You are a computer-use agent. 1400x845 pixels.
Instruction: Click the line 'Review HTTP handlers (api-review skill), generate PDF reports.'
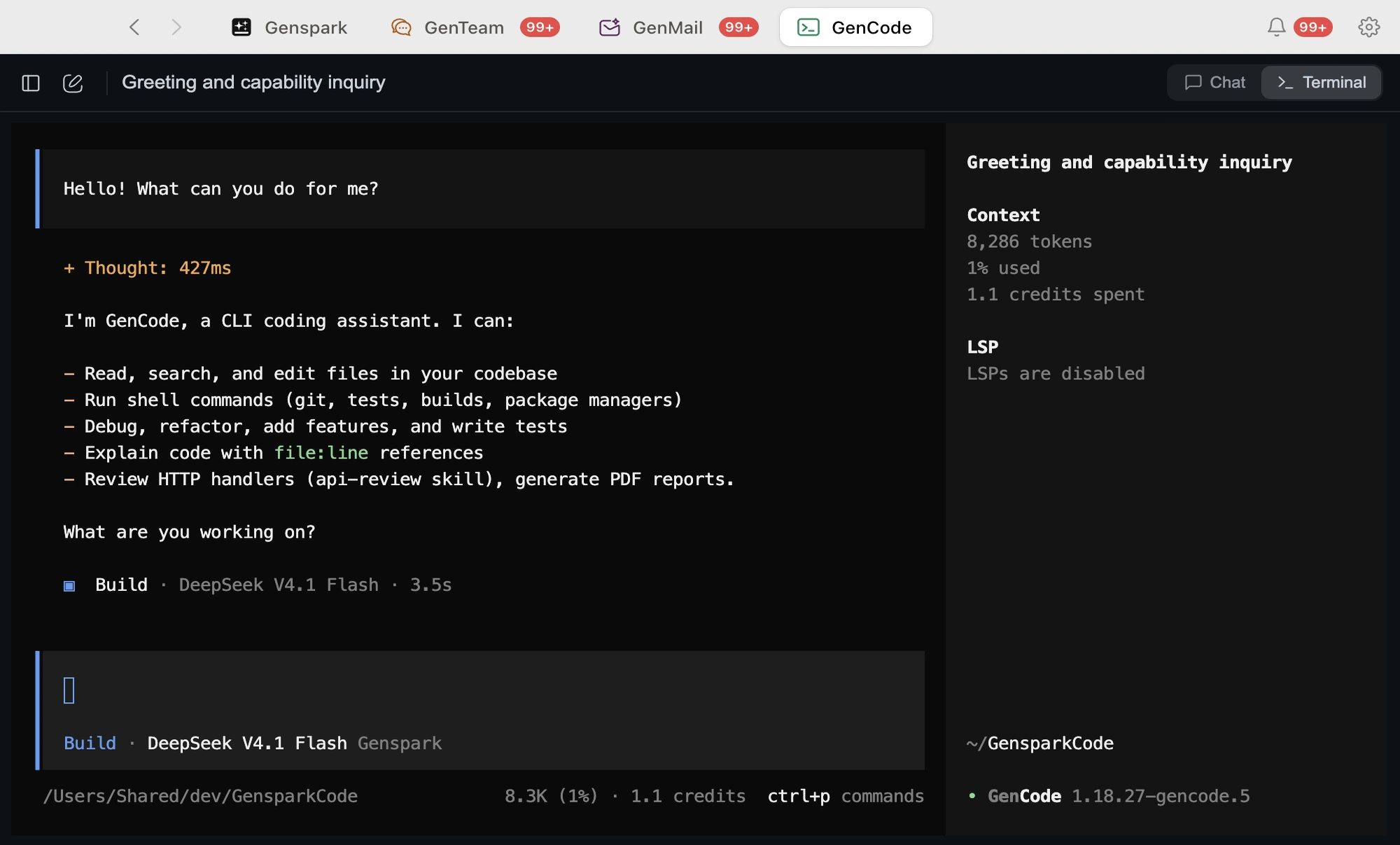point(409,480)
